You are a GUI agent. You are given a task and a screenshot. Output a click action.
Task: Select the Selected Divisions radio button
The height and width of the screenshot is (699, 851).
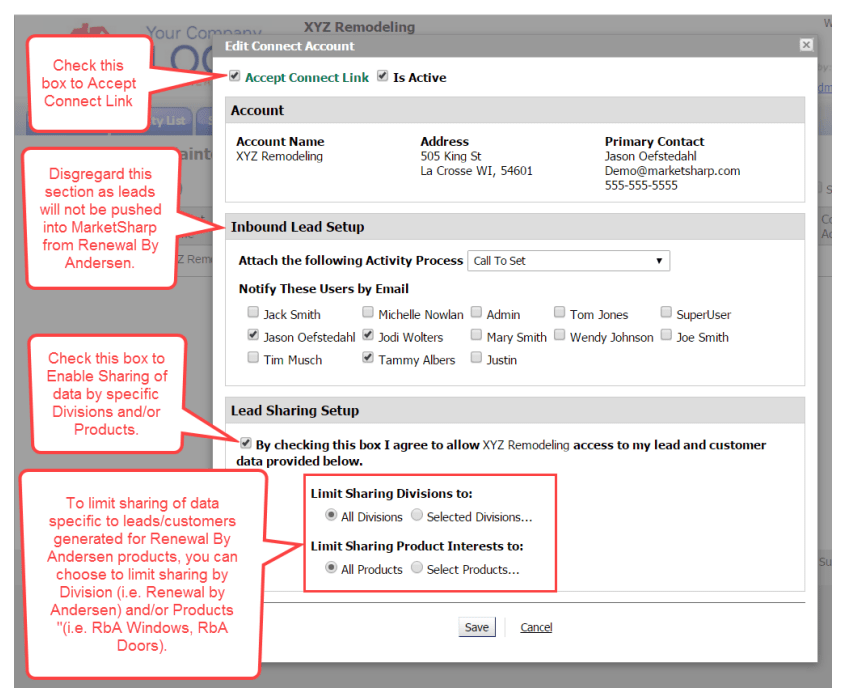point(417,515)
